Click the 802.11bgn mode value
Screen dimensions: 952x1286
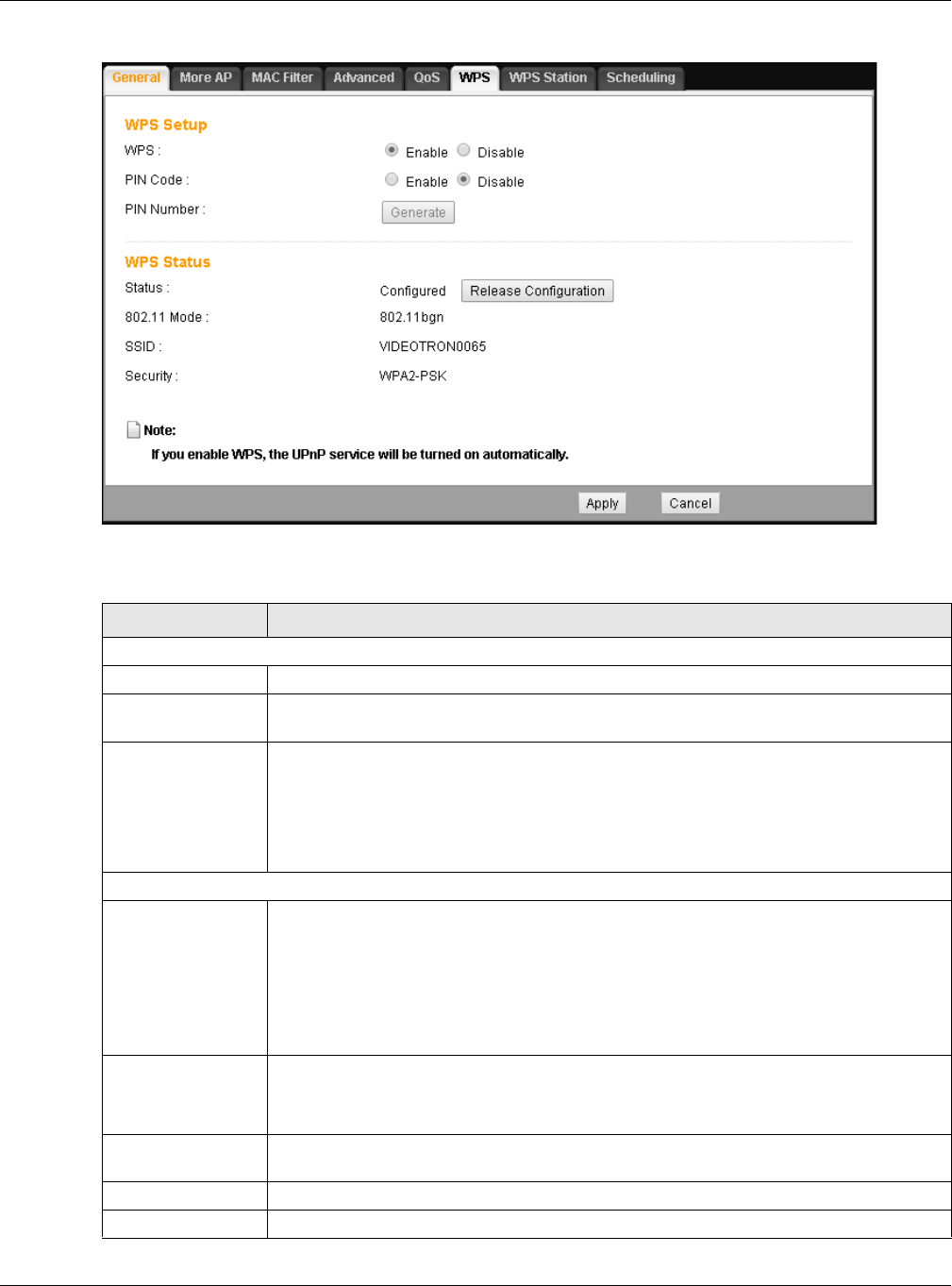pos(411,317)
